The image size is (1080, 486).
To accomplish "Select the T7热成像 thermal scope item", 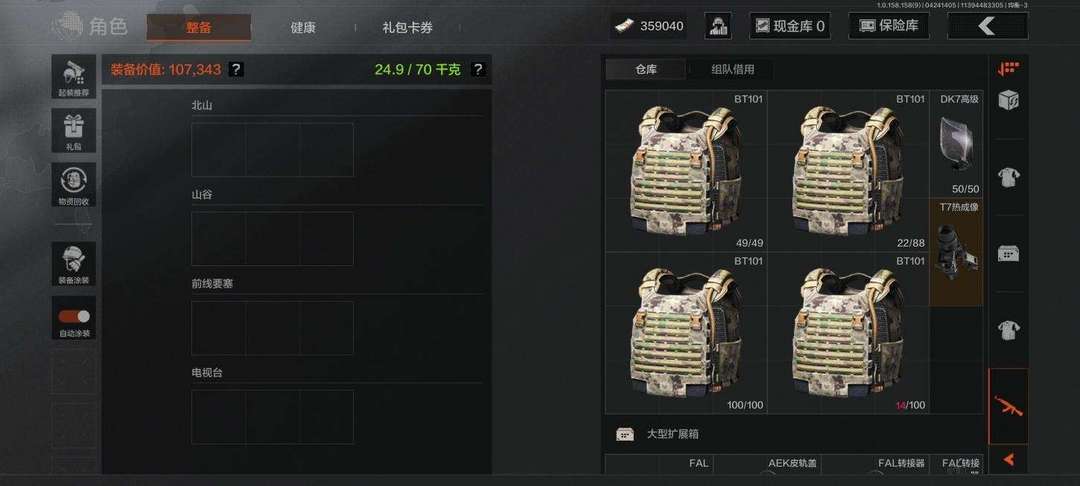I will (x=957, y=253).
